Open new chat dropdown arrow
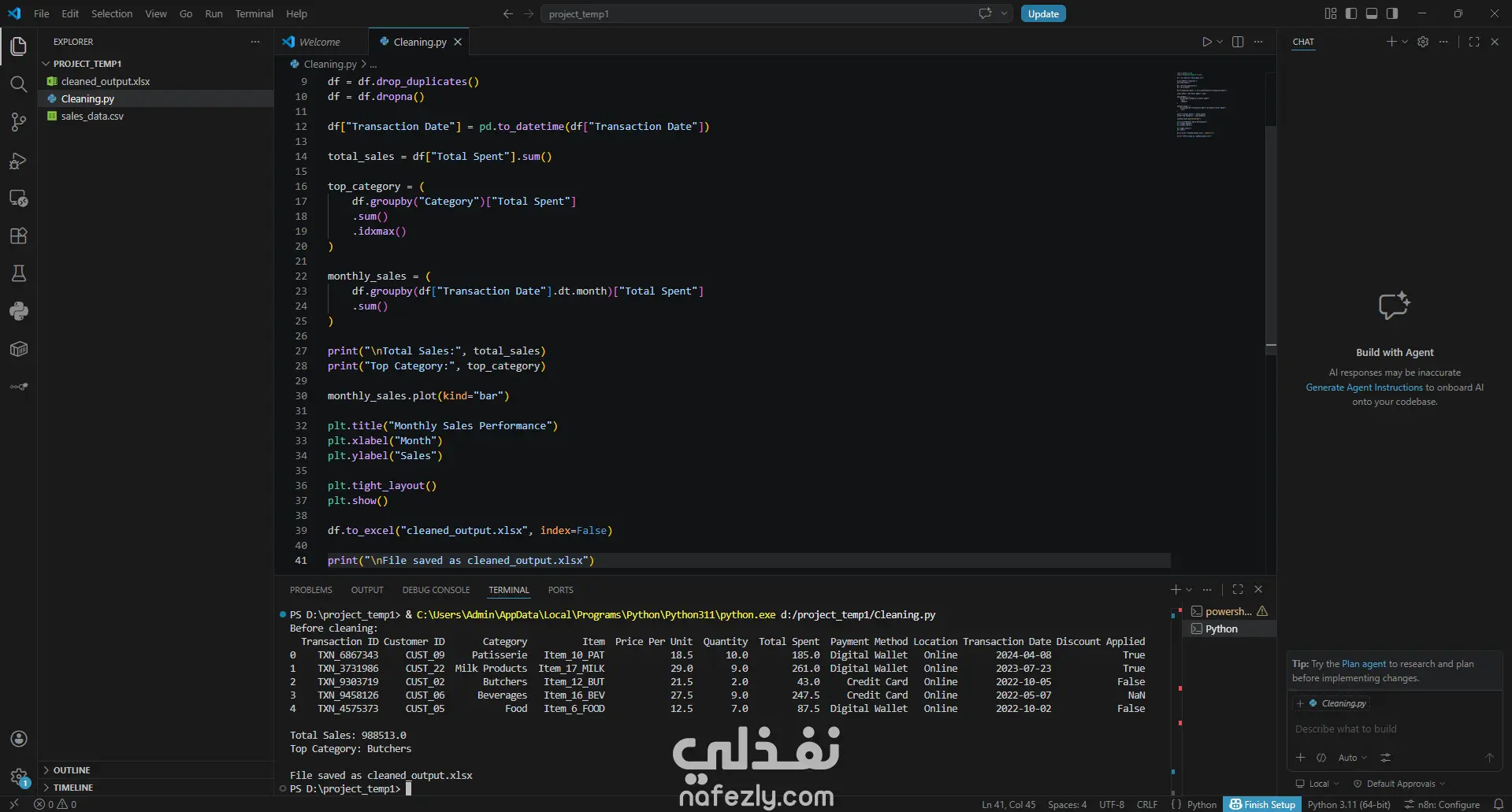The height and width of the screenshot is (812, 1512). click(1405, 42)
